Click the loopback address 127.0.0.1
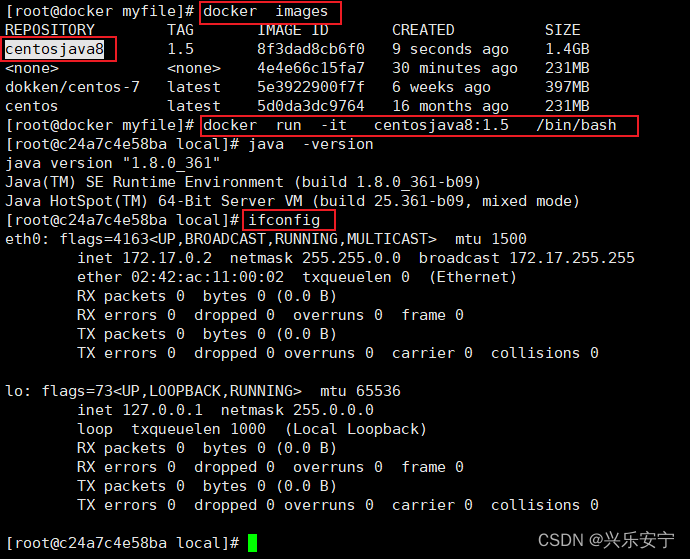Screen dimensions: 690x559 [x=162, y=410]
